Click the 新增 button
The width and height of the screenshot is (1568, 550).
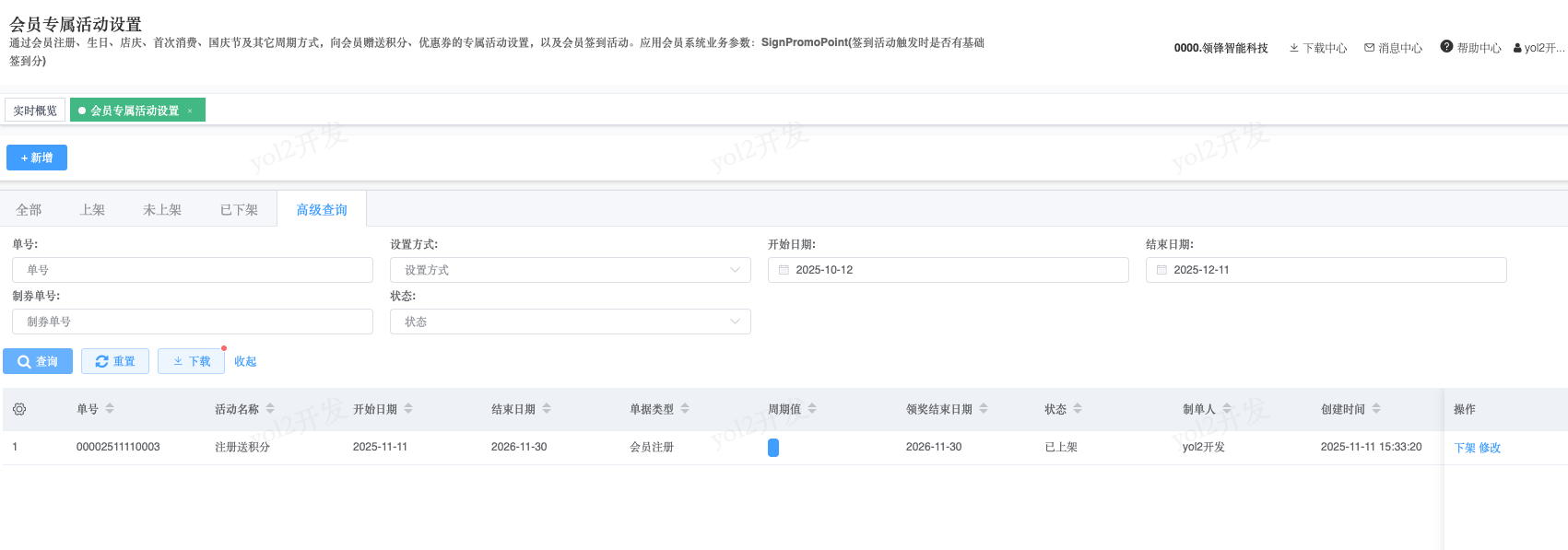37,158
